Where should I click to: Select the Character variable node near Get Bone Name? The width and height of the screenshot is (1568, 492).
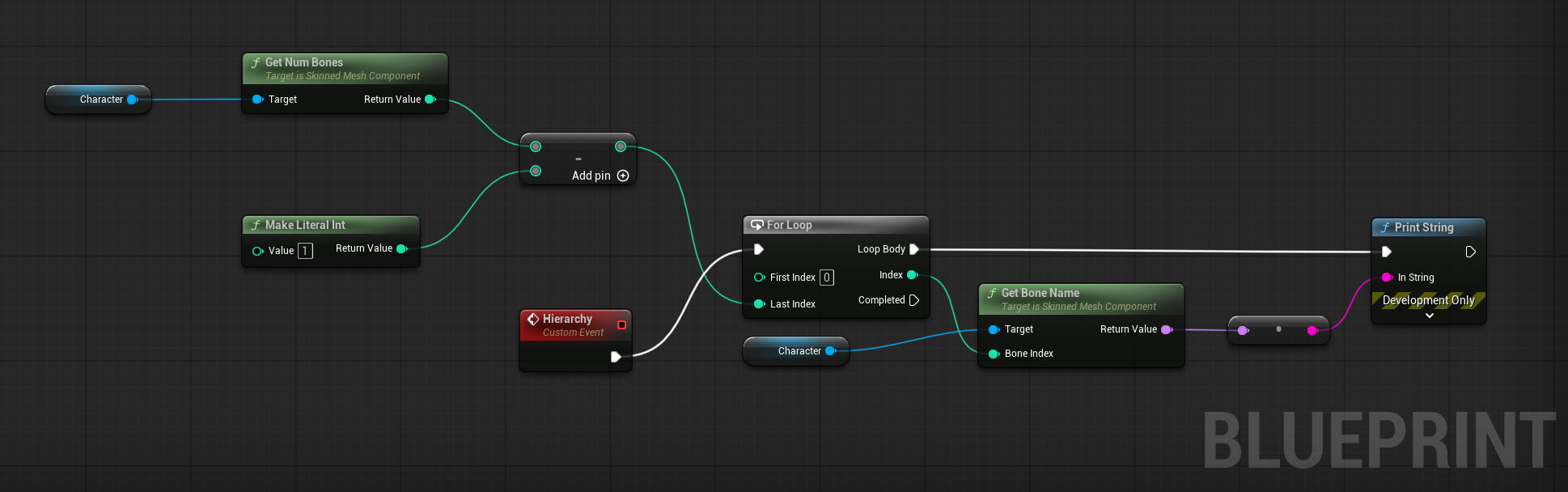point(796,351)
